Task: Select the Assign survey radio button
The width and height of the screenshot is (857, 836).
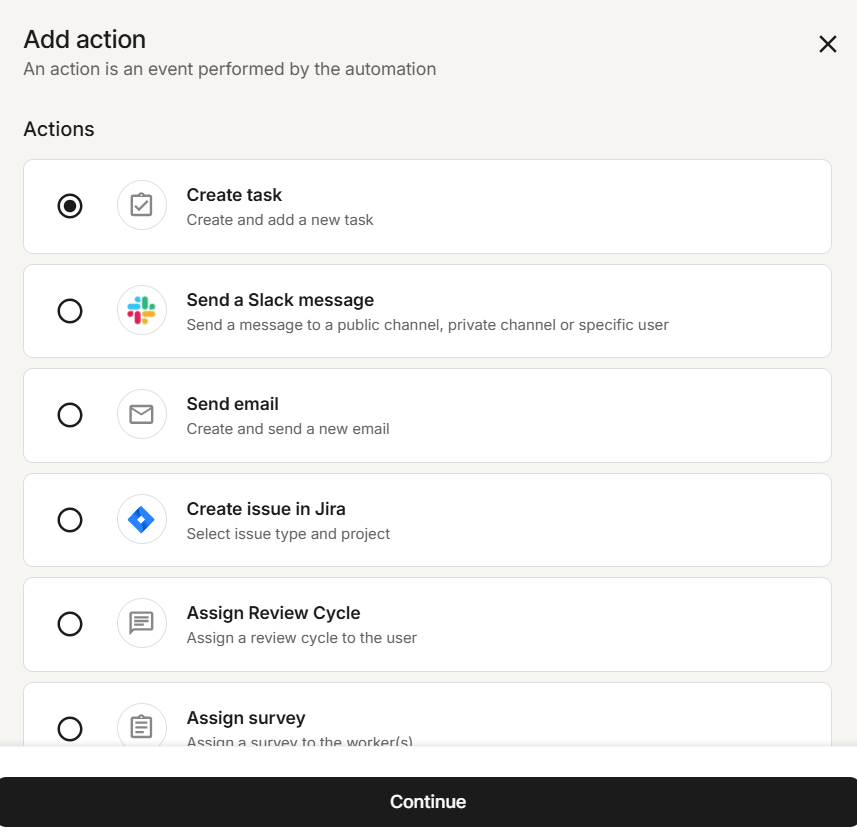Action: pos(69,728)
